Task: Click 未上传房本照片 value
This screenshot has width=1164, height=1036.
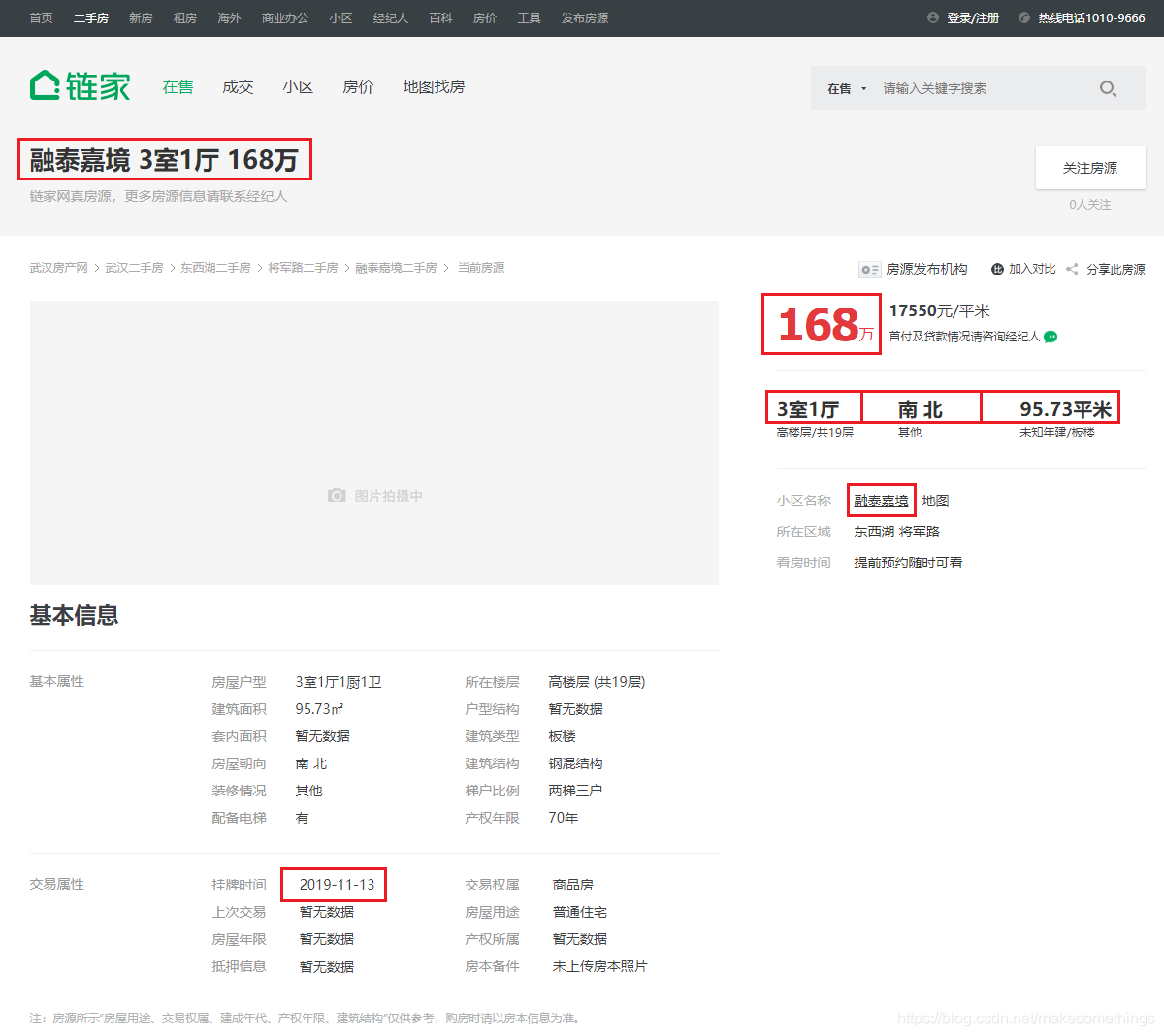Action: pyautogui.click(x=599, y=966)
